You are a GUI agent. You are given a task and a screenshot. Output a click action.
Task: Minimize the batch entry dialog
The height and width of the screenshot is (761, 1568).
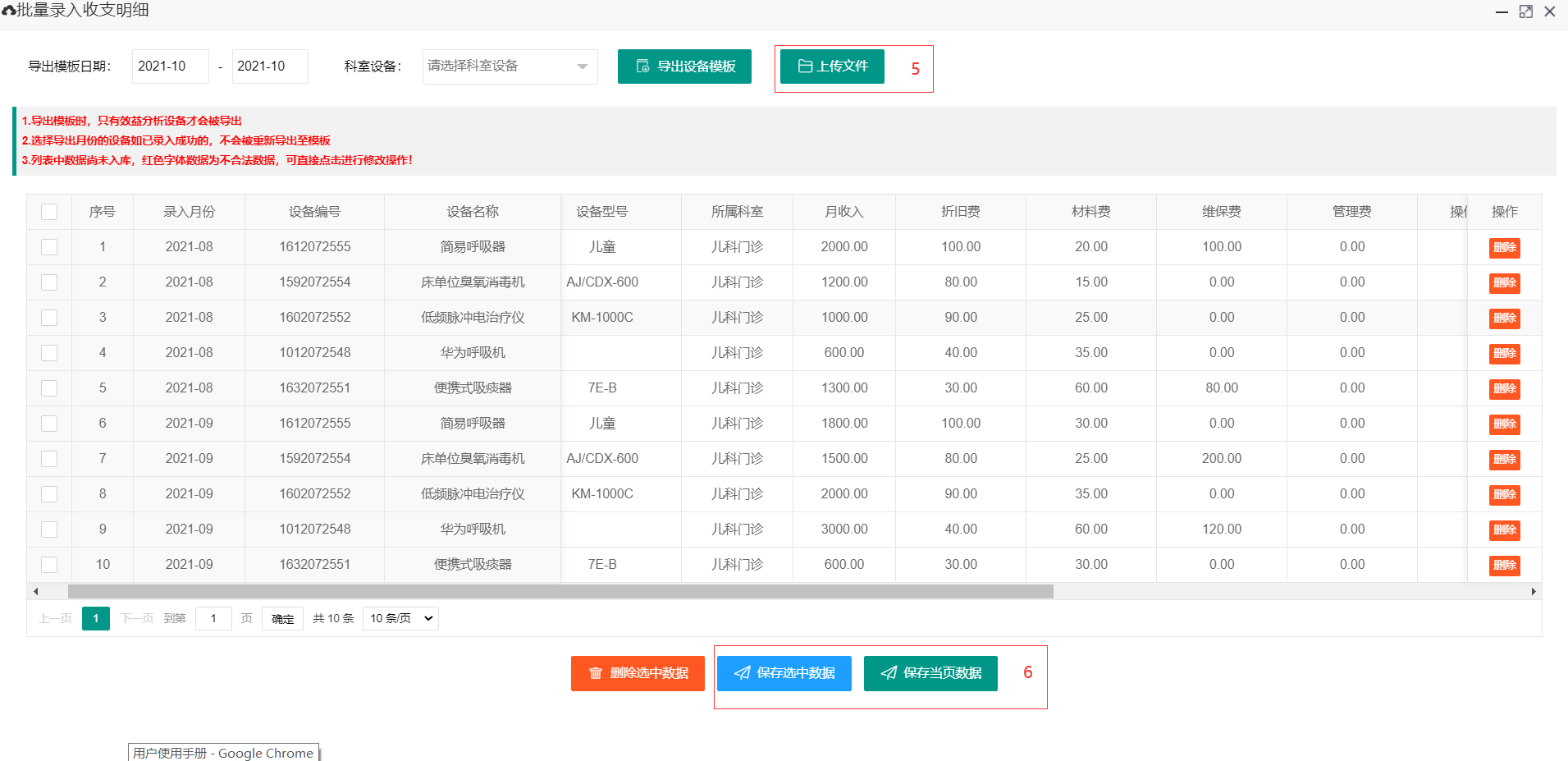point(1502,11)
